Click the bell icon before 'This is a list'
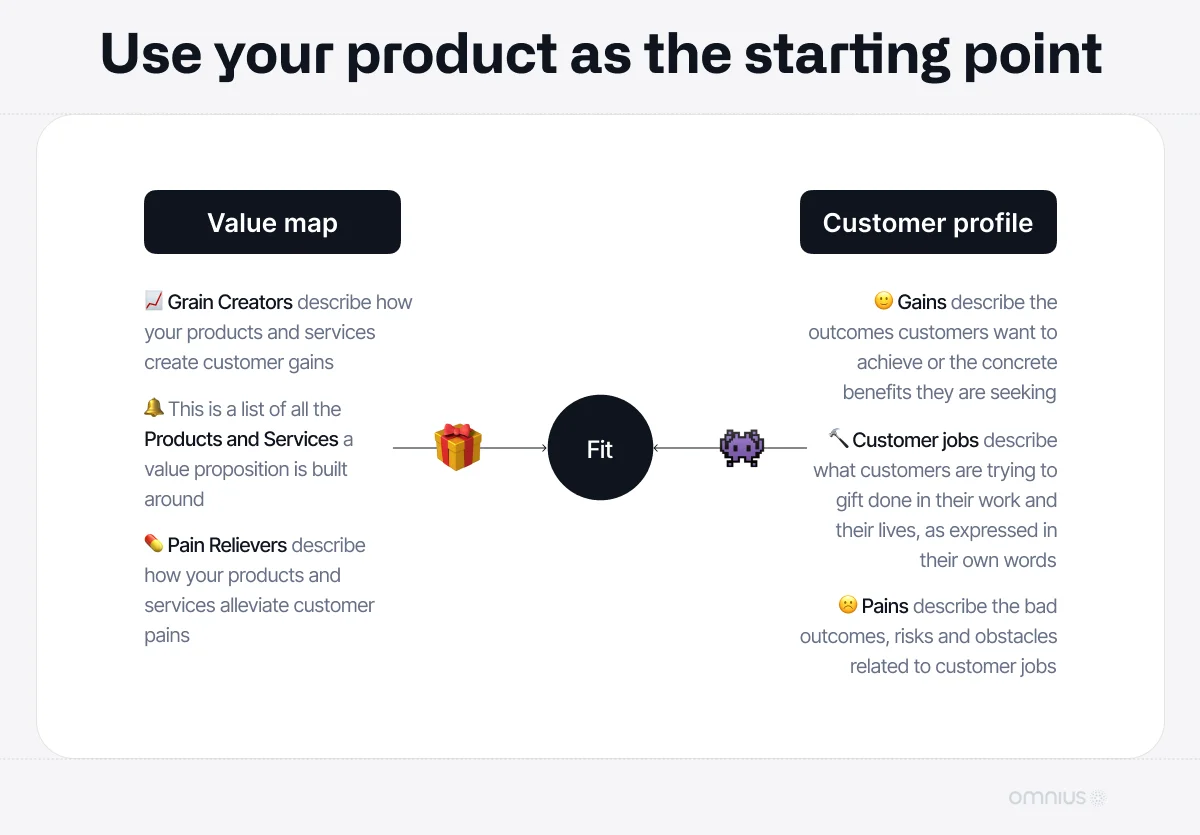 pos(154,408)
